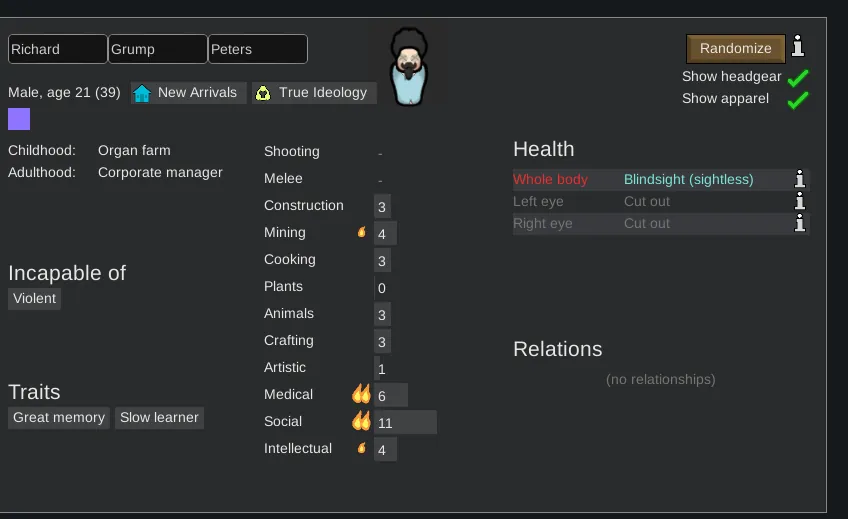Edit the nickname field Grump
848x519 pixels.
pos(158,49)
